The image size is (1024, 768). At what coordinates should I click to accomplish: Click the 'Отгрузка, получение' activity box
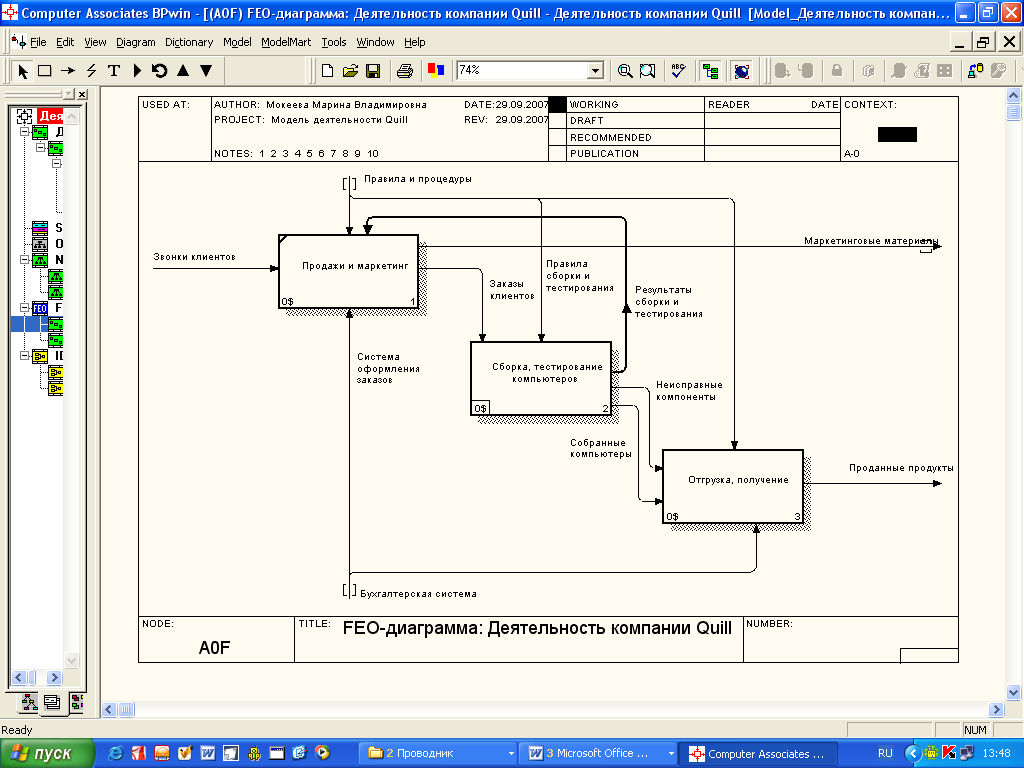(733, 487)
